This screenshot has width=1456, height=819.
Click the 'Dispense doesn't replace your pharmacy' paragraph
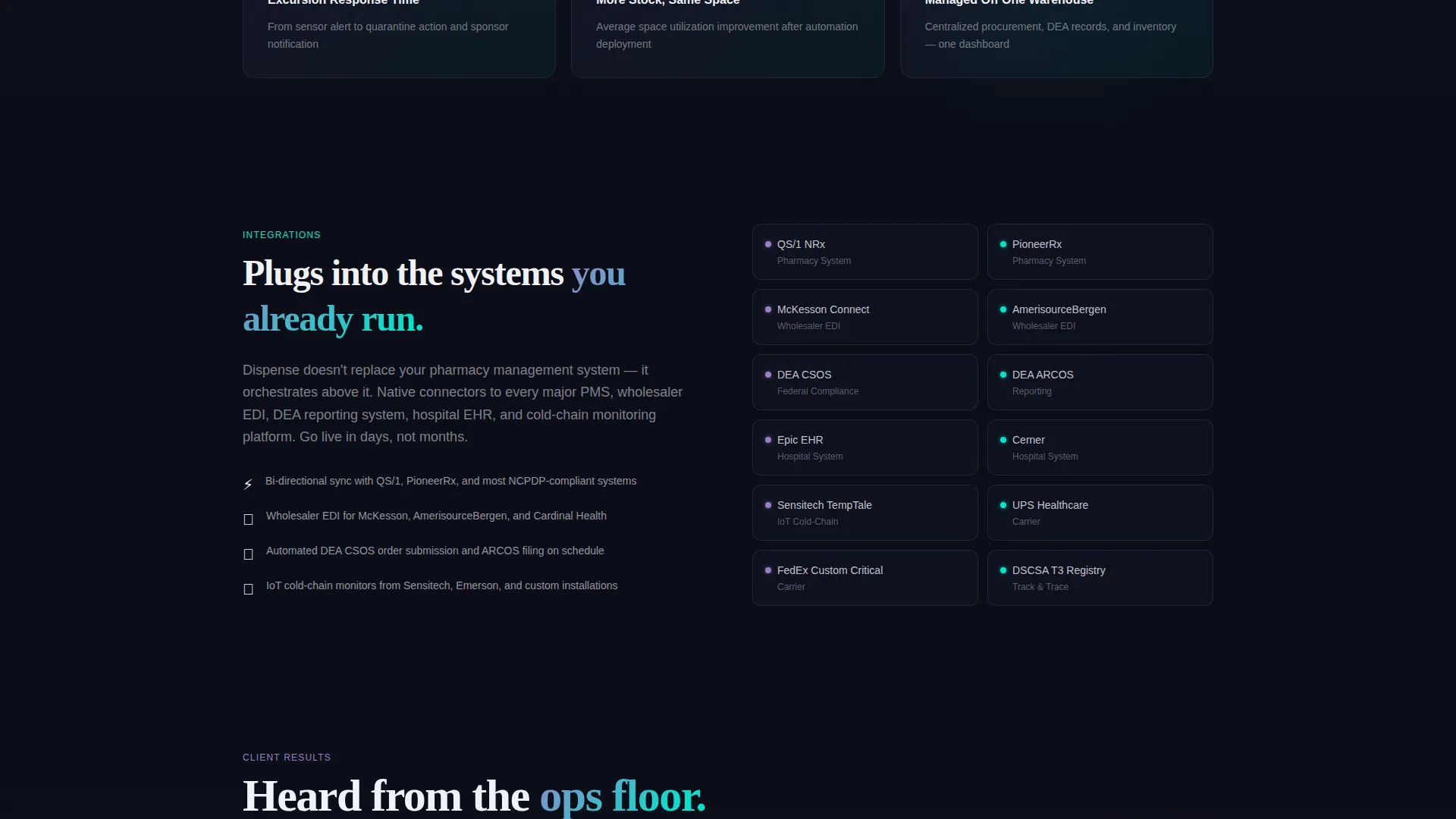point(463,403)
